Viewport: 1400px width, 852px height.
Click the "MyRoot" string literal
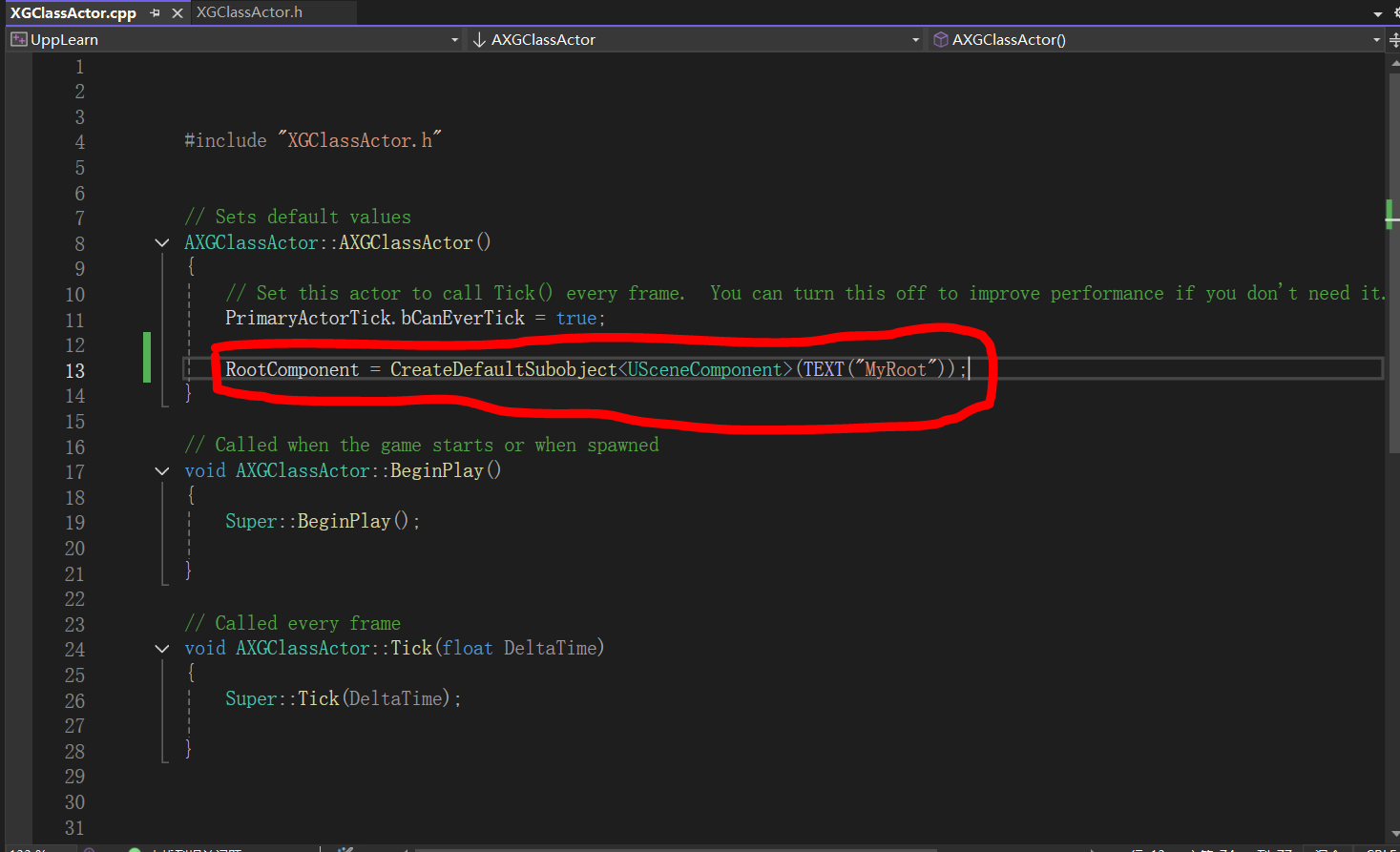(x=895, y=369)
